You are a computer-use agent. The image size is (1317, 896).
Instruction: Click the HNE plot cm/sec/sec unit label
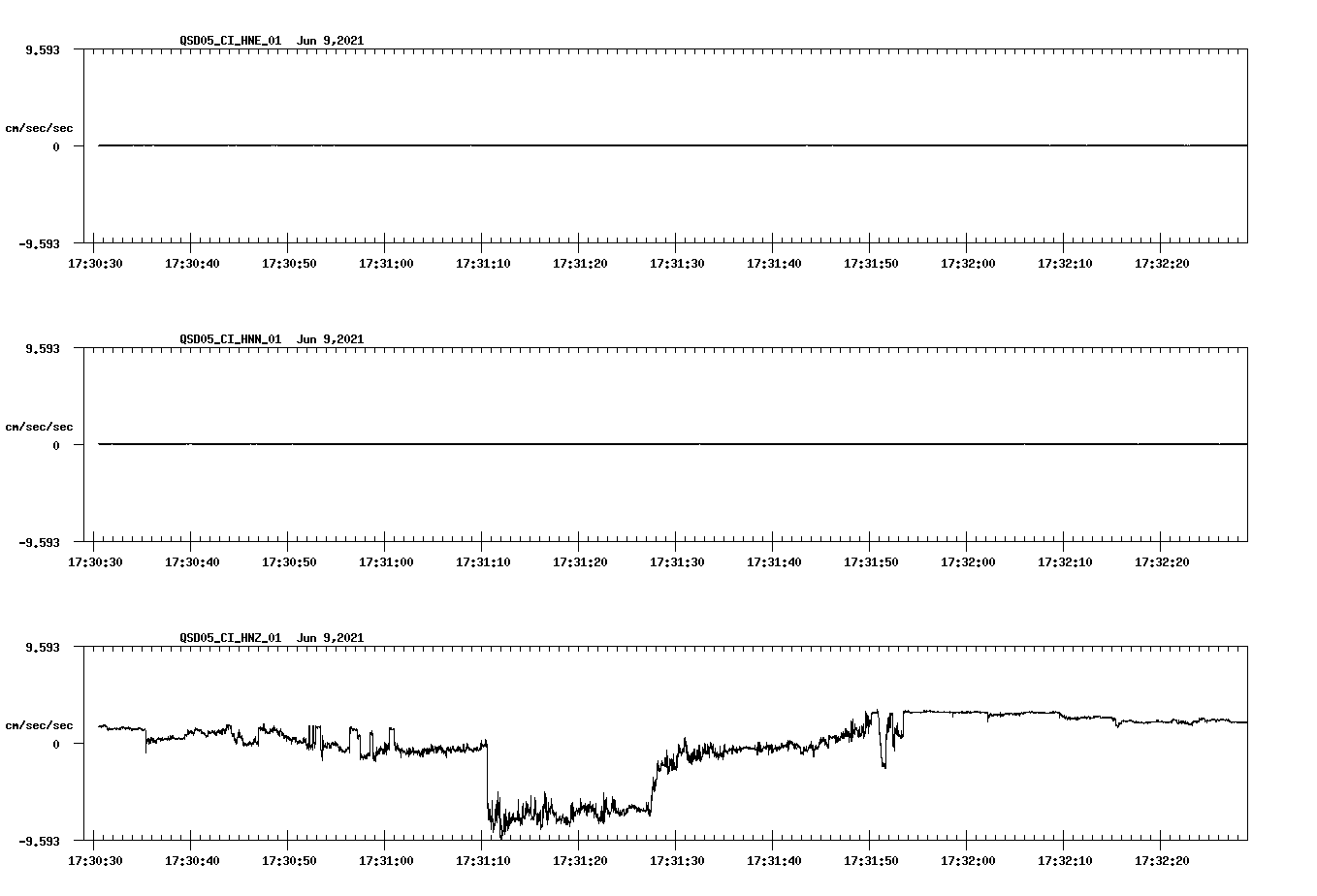click(x=39, y=128)
